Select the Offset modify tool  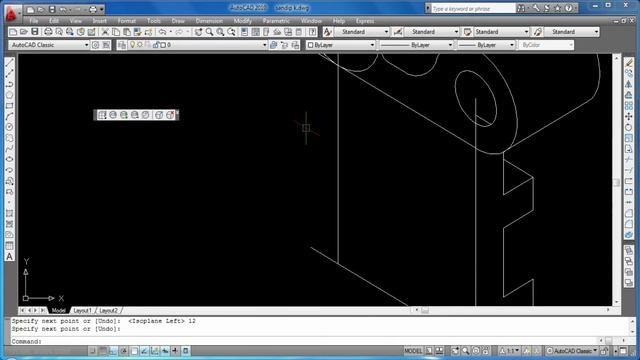coord(629,95)
